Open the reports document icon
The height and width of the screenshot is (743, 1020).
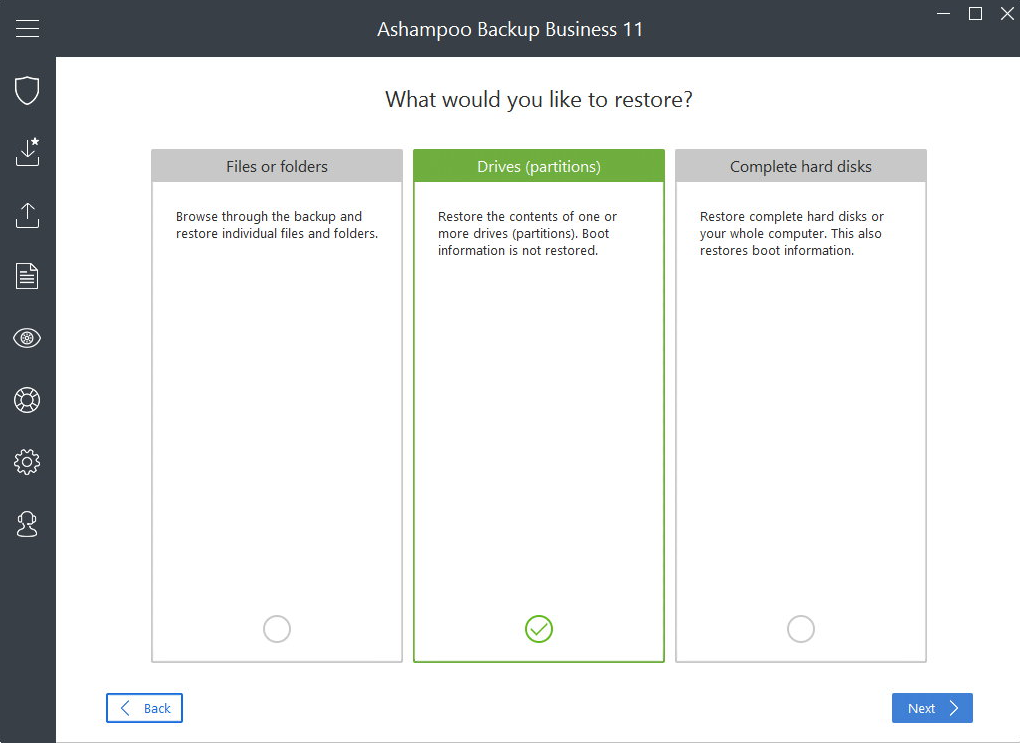click(27, 276)
